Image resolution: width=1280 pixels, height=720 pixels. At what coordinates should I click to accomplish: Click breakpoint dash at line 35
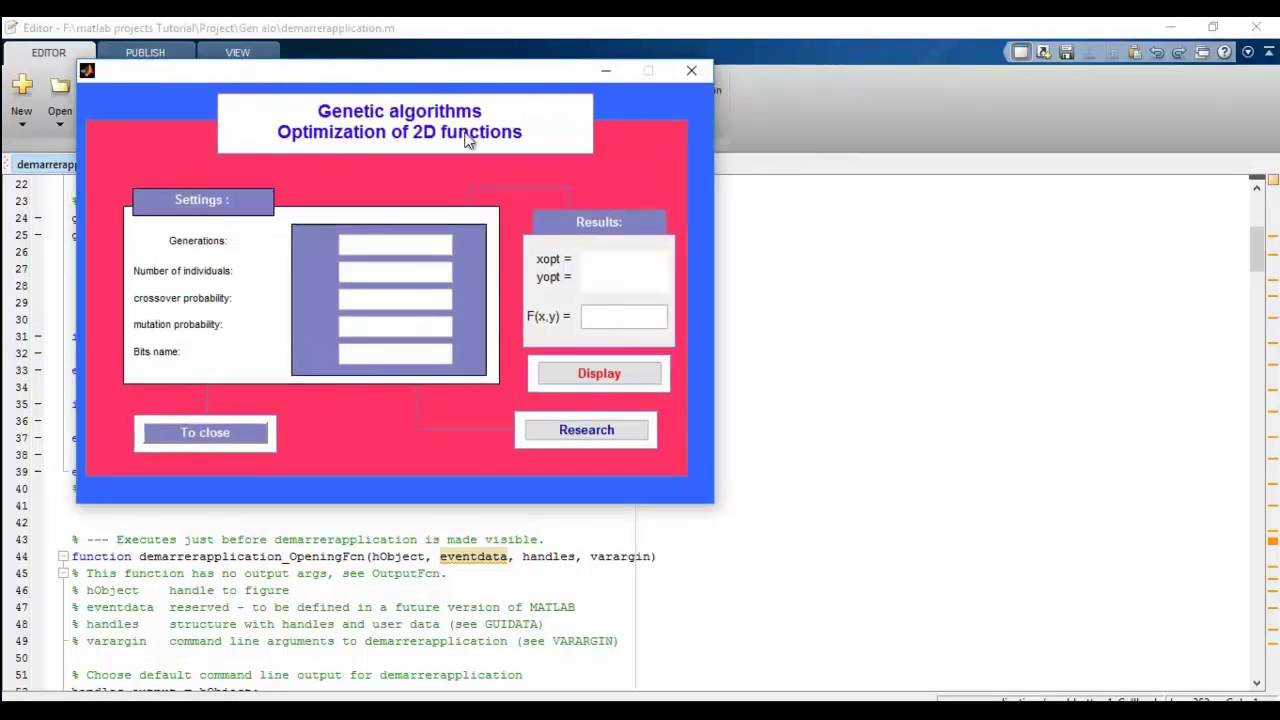coord(38,405)
